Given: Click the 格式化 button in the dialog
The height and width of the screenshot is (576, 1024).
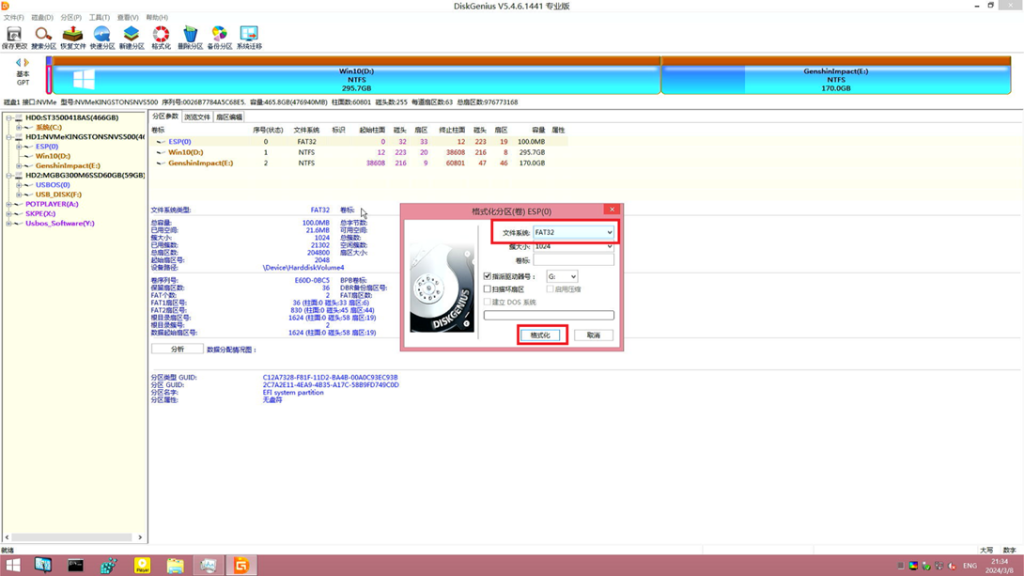Looking at the screenshot, I should 542,335.
